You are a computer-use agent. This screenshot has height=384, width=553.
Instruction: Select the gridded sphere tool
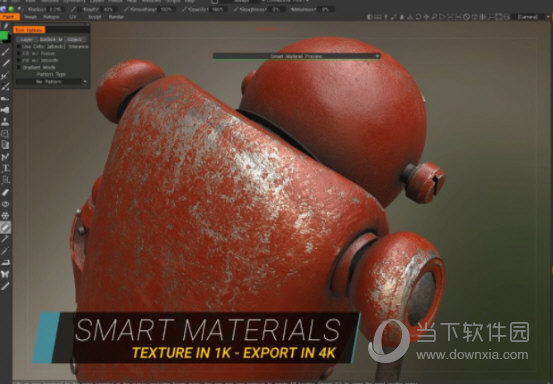click(x=5, y=215)
